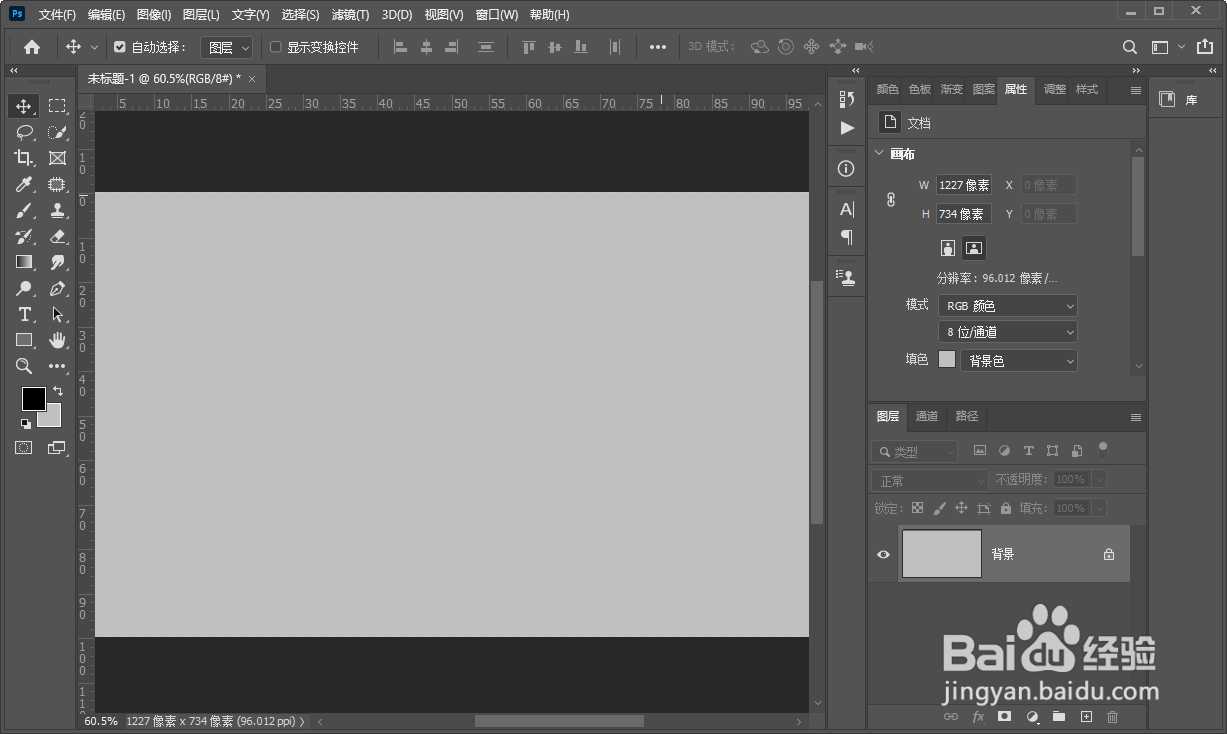Select the Eraser tool
The image size is (1227, 734).
tap(57, 236)
